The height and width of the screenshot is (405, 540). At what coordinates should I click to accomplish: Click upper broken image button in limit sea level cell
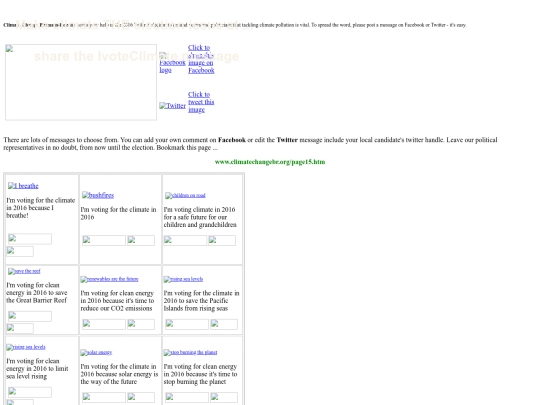[x=30, y=392]
